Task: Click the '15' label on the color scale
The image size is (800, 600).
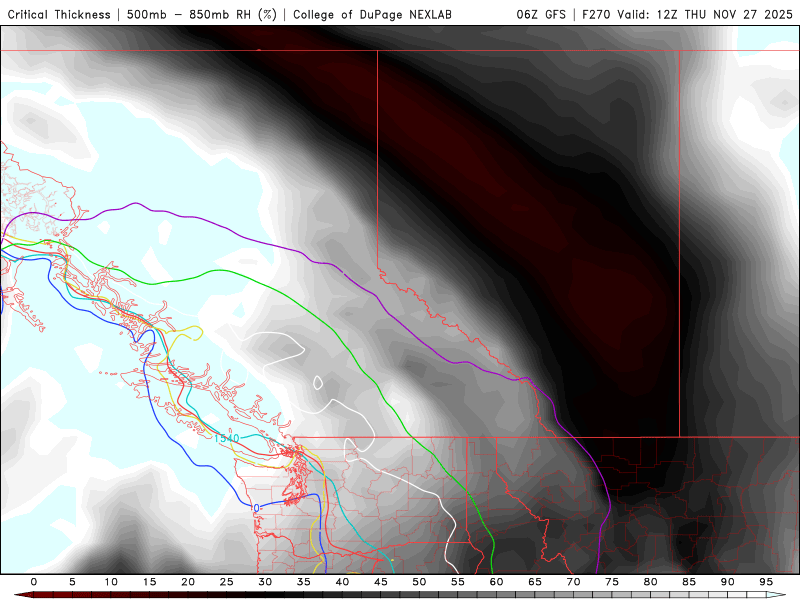Action: 149,582
